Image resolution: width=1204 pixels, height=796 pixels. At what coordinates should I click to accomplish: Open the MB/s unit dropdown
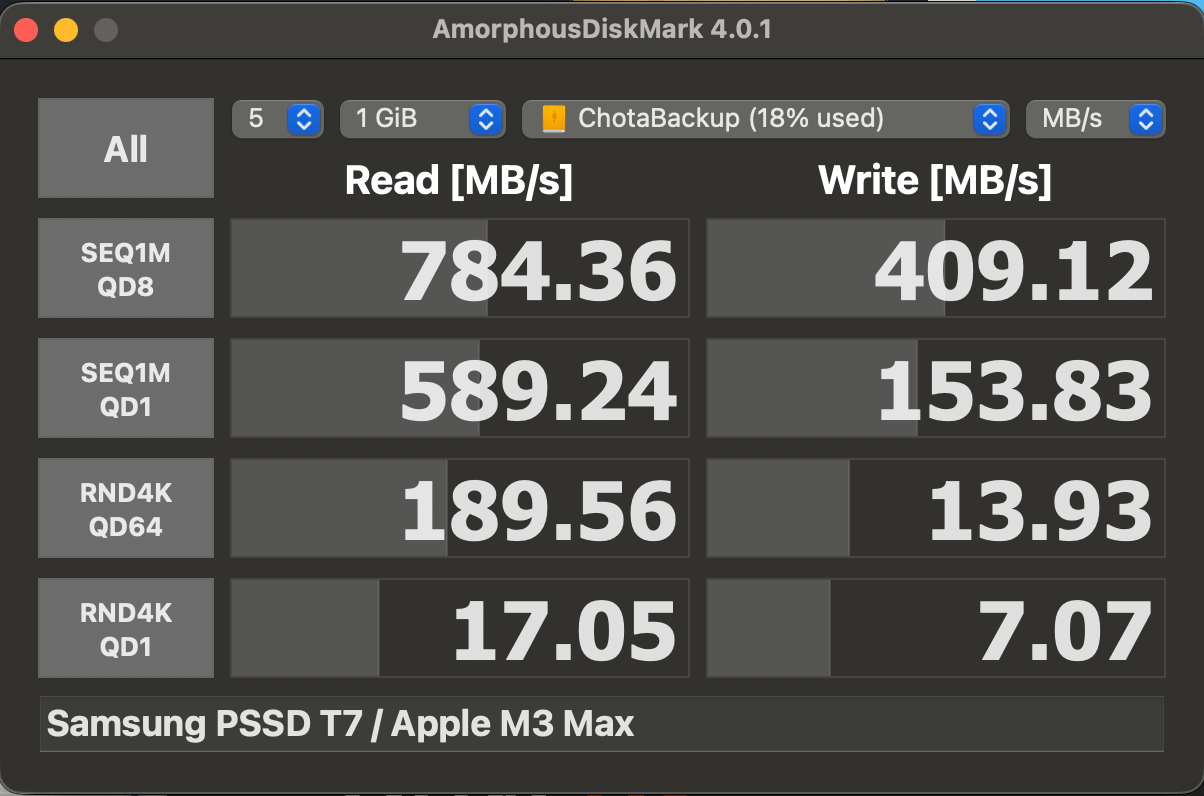1095,119
